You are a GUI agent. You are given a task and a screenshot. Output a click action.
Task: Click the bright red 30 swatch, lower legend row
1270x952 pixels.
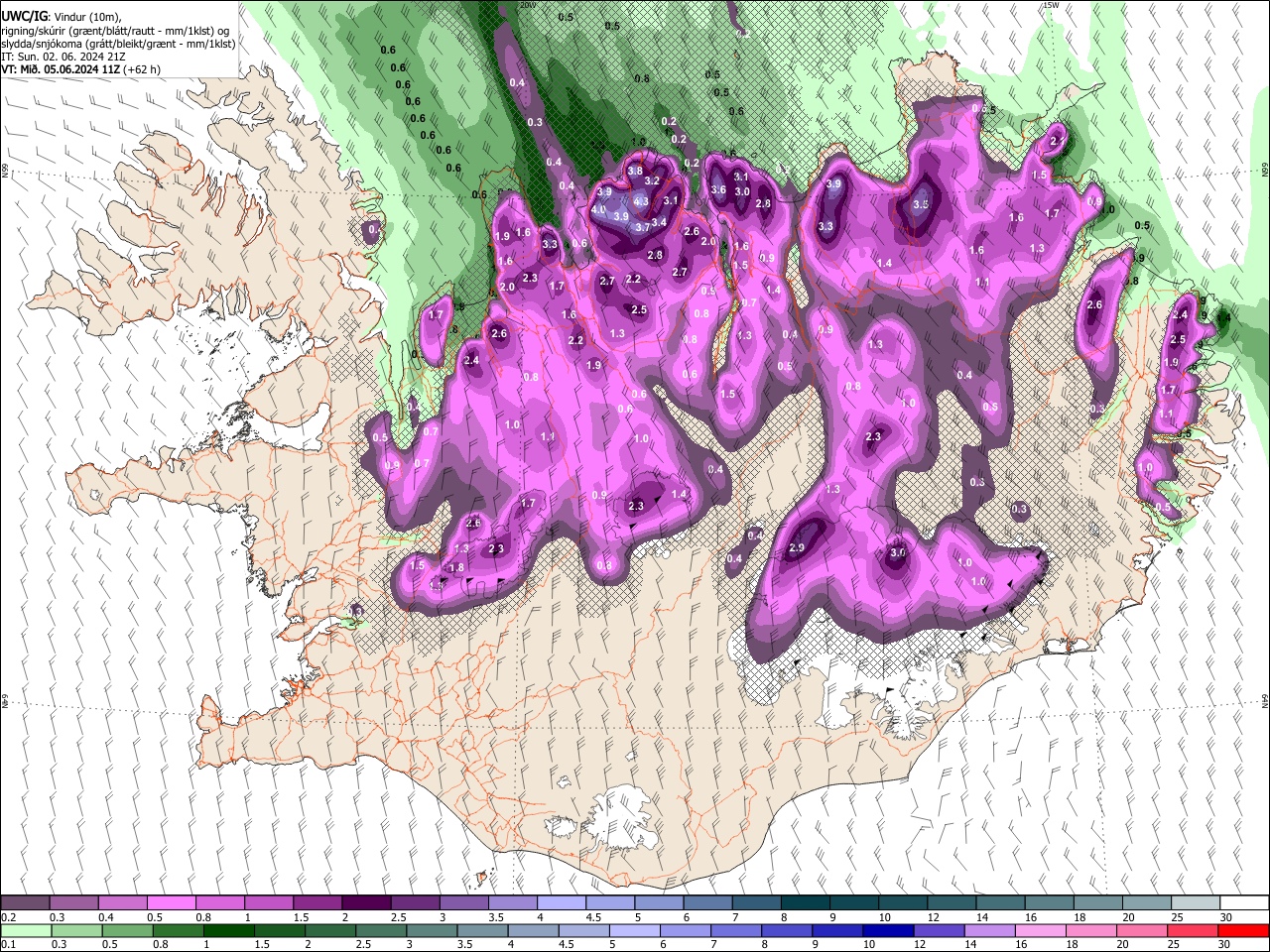(1245, 930)
